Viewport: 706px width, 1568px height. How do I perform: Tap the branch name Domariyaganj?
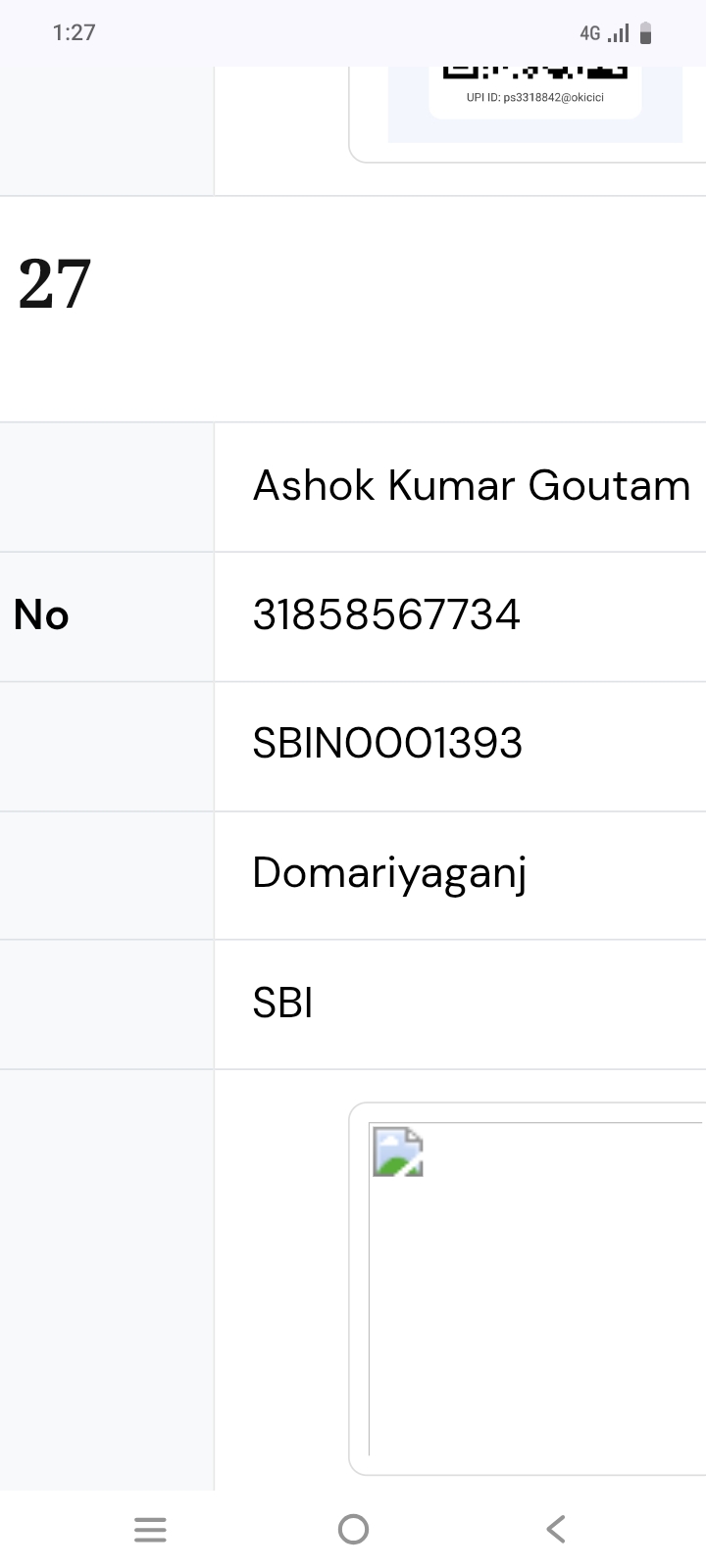click(x=389, y=873)
